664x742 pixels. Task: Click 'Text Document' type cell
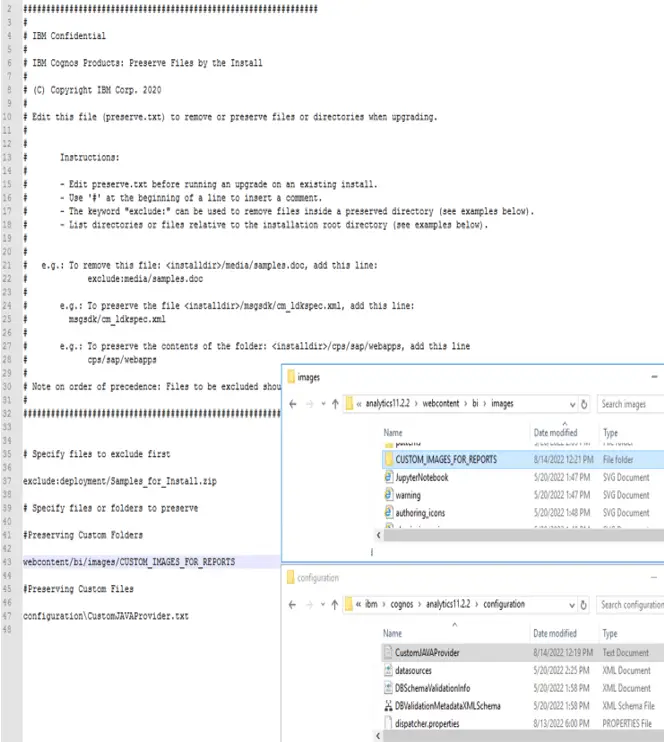coord(625,653)
